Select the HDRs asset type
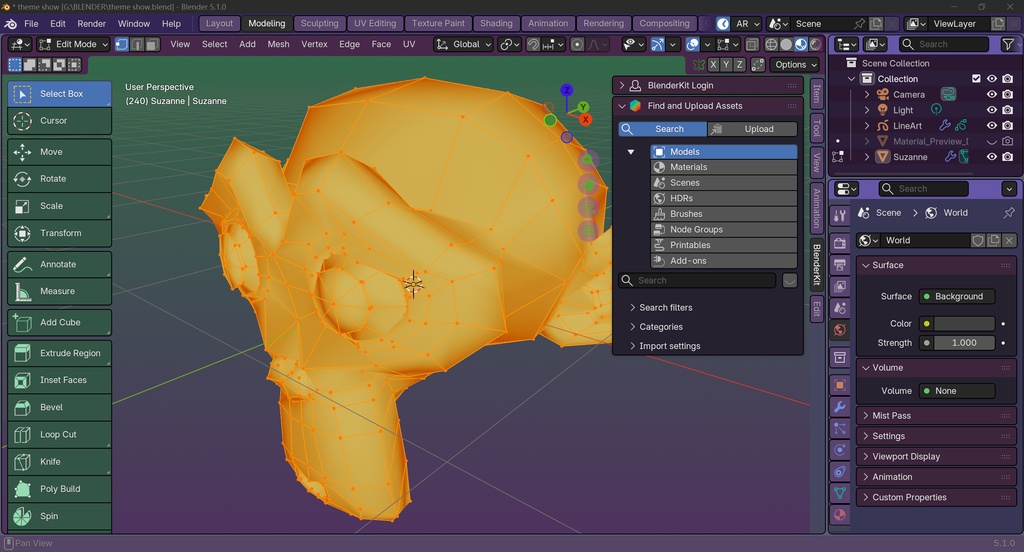1024x552 pixels. (x=724, y=198)
